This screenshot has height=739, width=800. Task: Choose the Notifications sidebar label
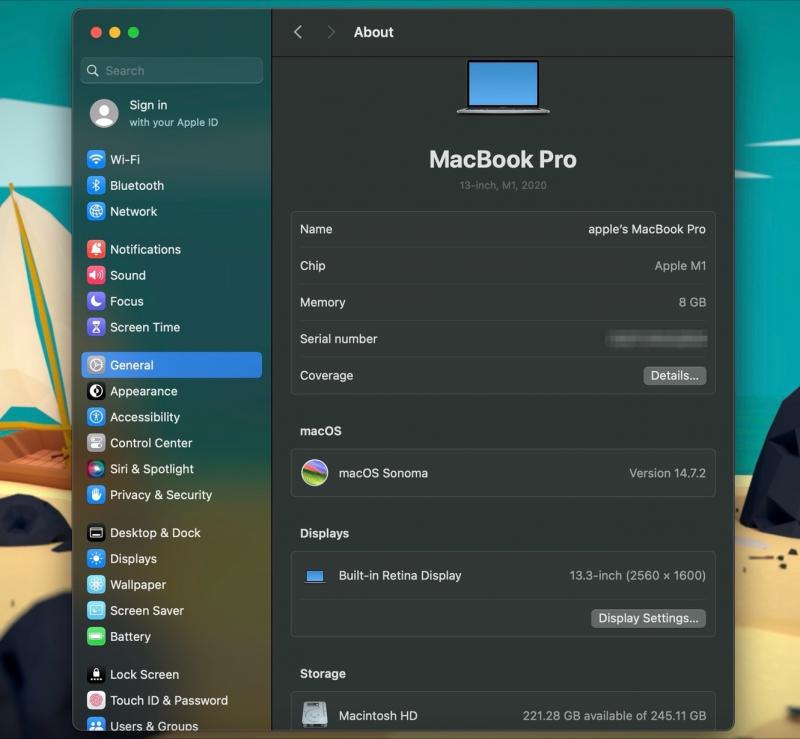(x=145, y=249)
